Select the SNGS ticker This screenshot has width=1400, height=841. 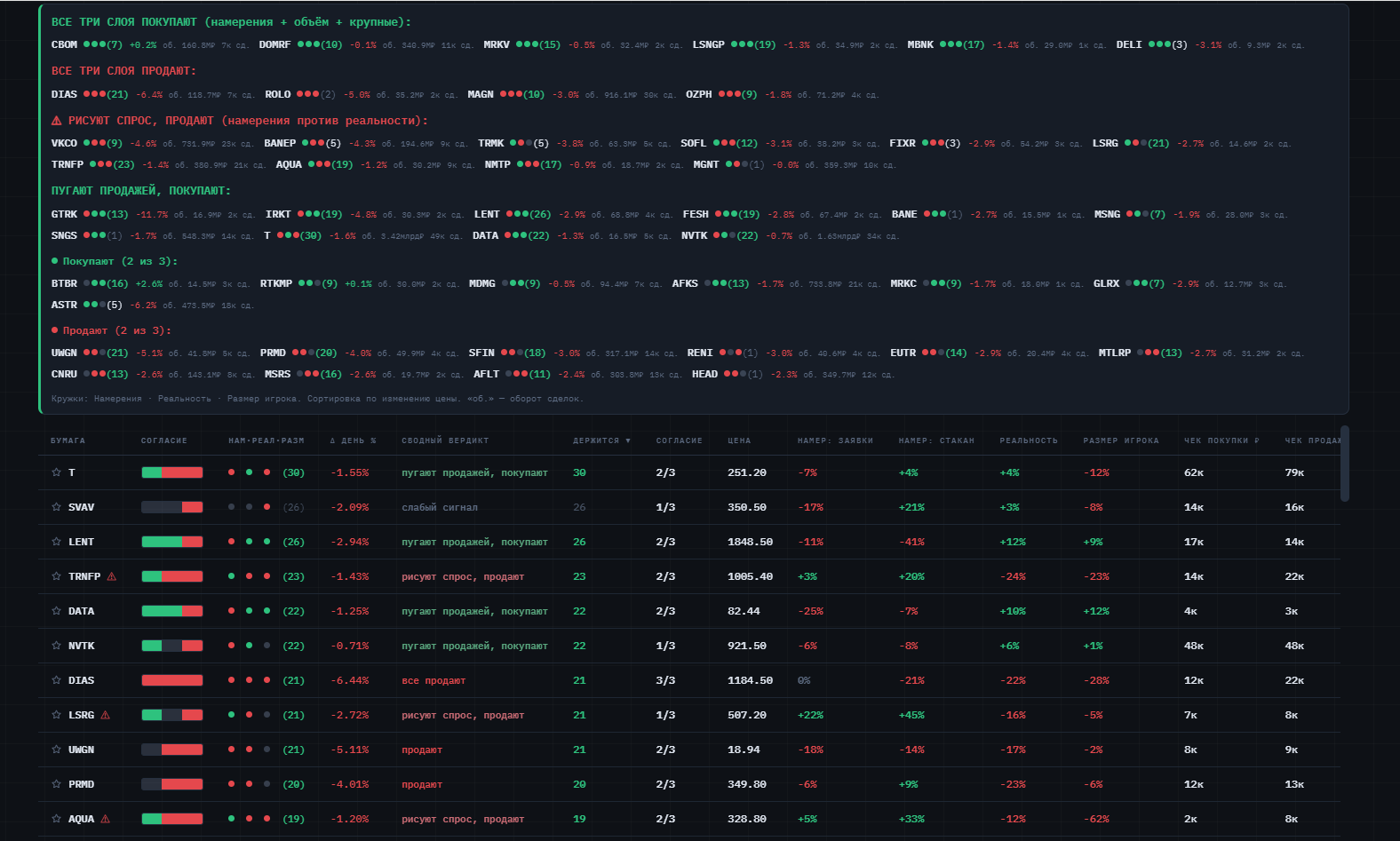click(x=64, y=235)
